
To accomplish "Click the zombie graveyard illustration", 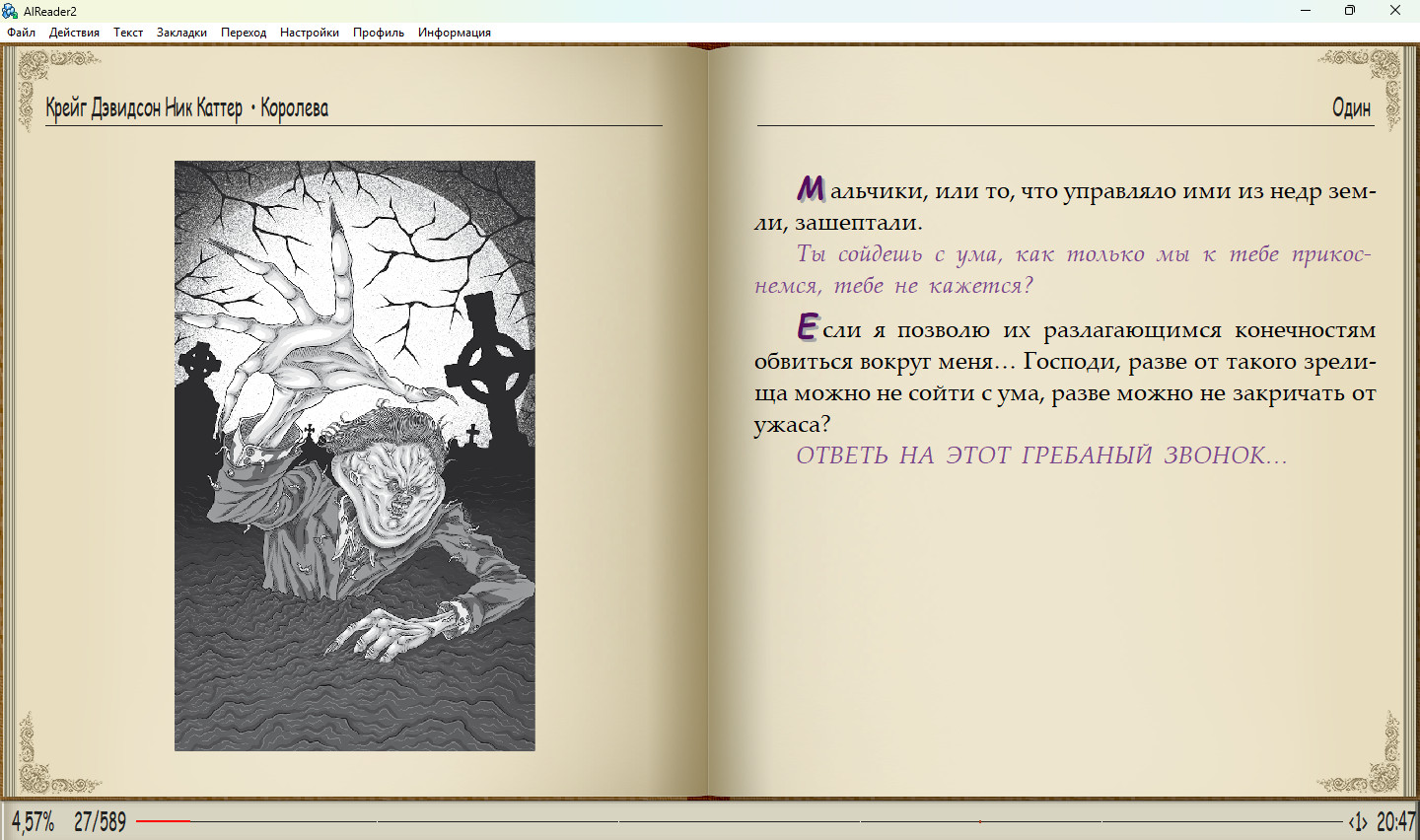I will point(355,455).
